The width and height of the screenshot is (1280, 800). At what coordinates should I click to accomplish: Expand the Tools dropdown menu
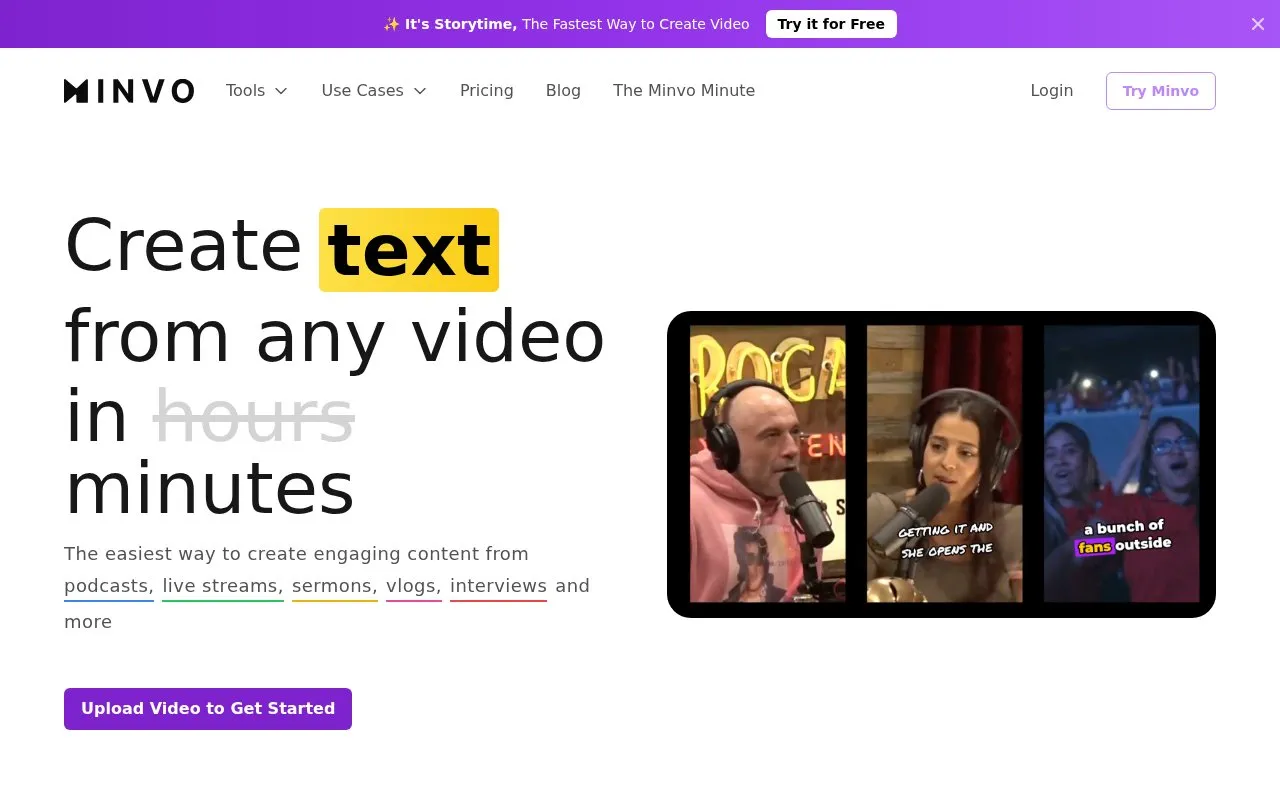click(257, 91)
